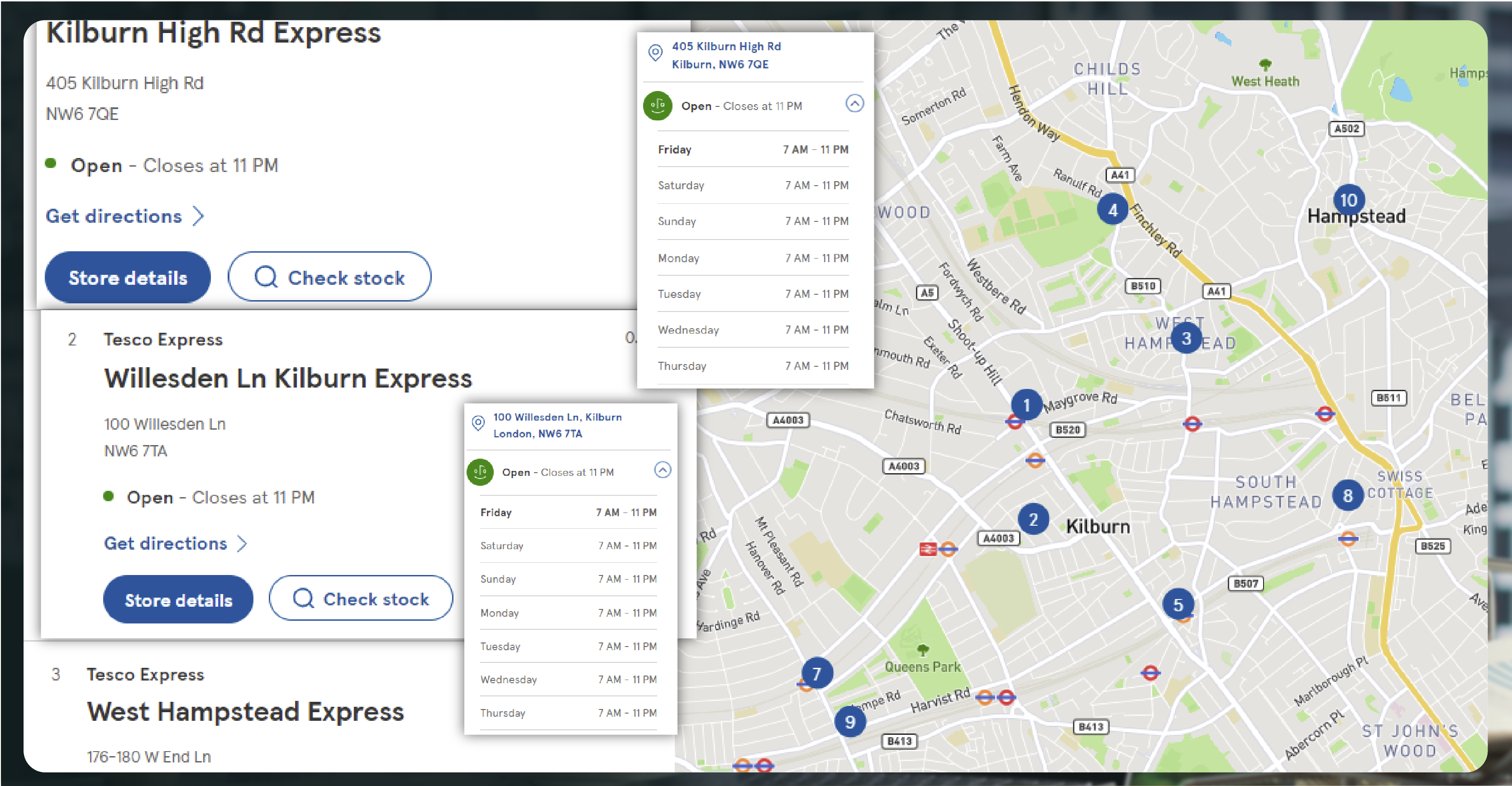Select the West Hampstead Express store title
This screenshot has width=1512, height=786.
[x=245, y=711]
